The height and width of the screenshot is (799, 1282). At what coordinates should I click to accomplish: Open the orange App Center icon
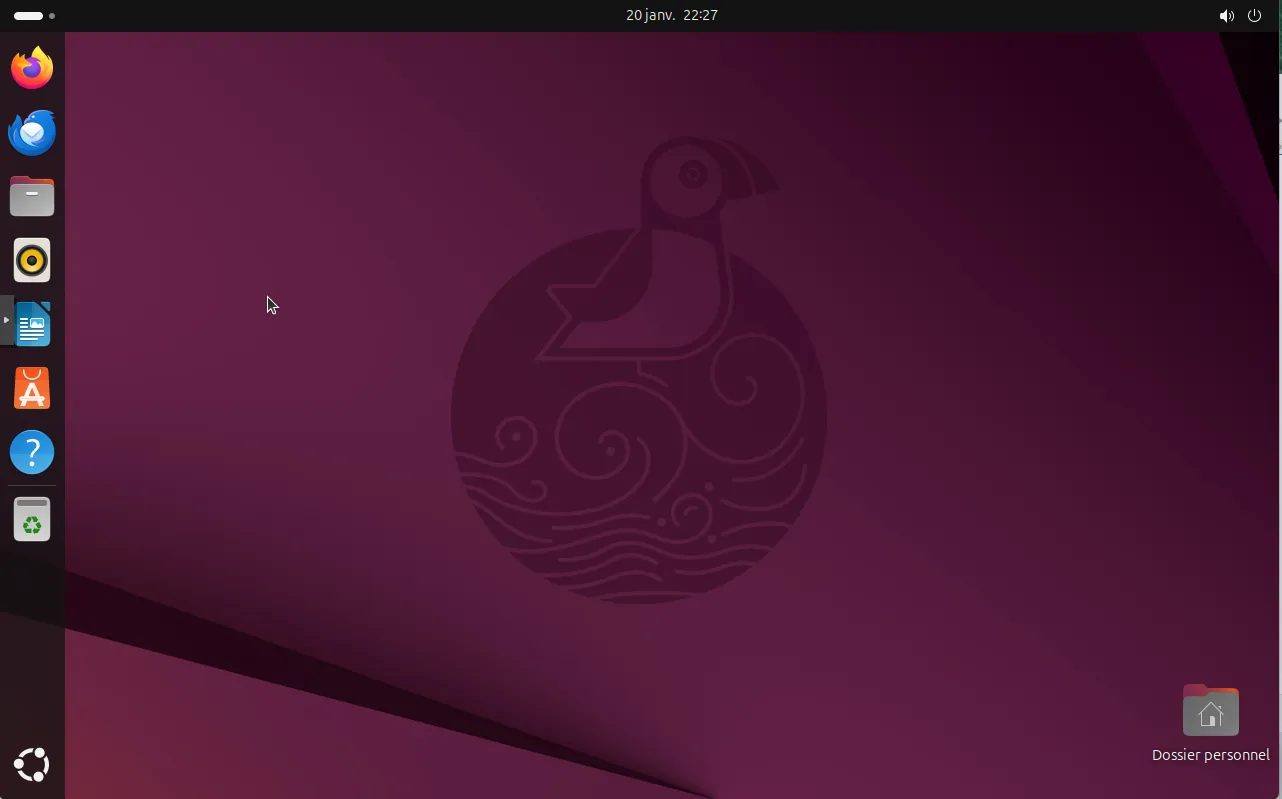(32, 389)
